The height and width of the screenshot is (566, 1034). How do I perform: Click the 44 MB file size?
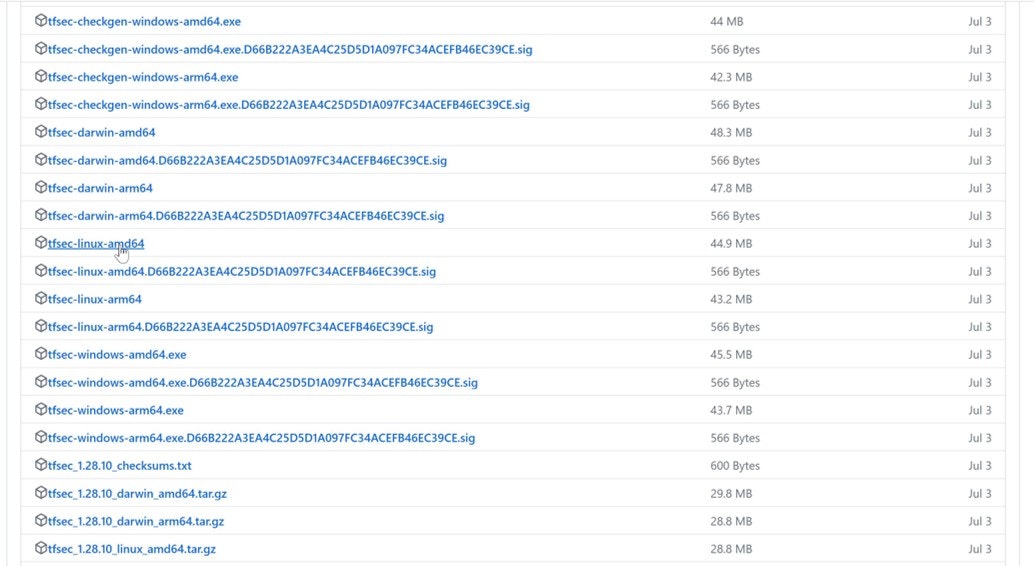coord(727,22)
